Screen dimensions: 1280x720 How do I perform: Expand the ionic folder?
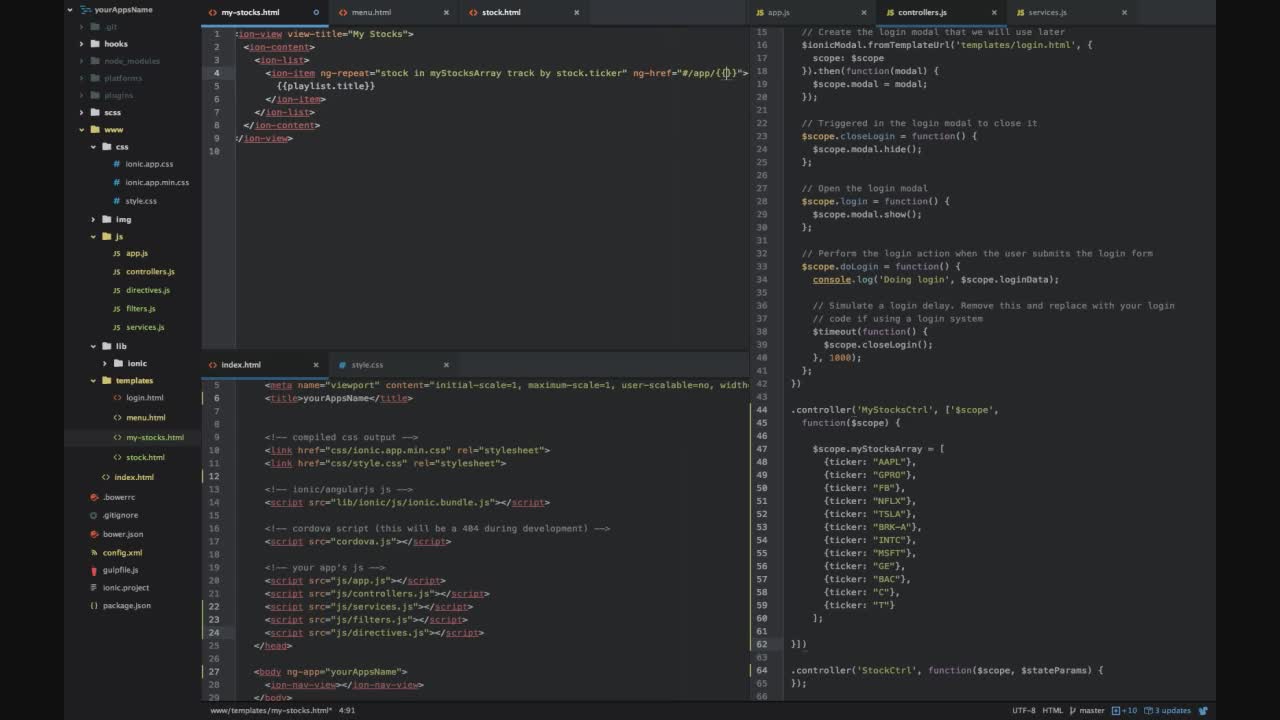(104, 363)
